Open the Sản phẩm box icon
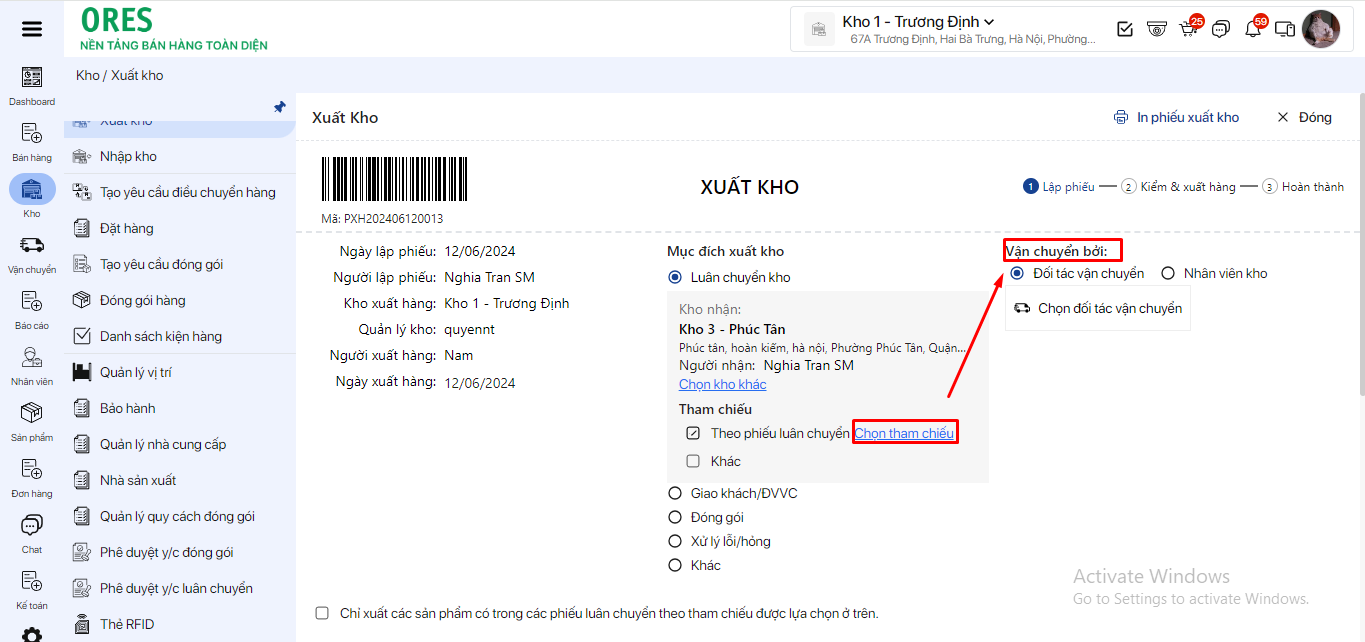Viewport: 1365px width, 642px height. point(32,414)
